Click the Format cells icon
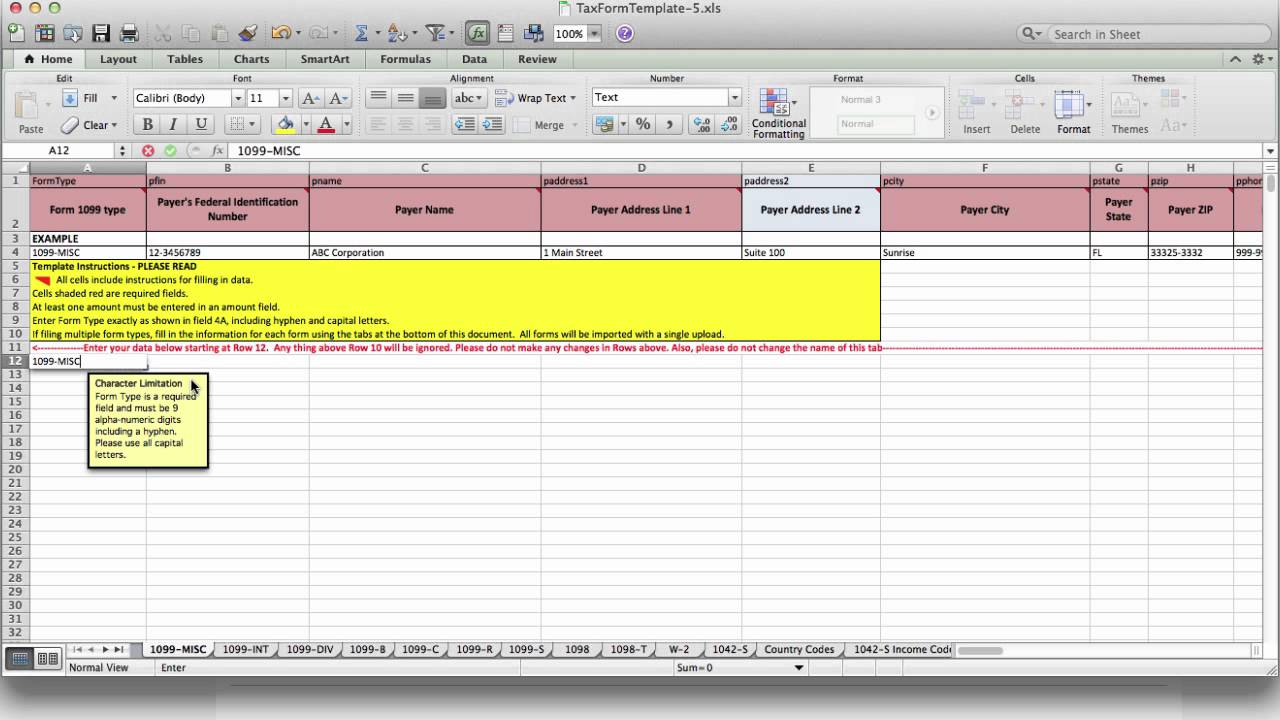The image size is (1280, 720). click(1073, 112)
